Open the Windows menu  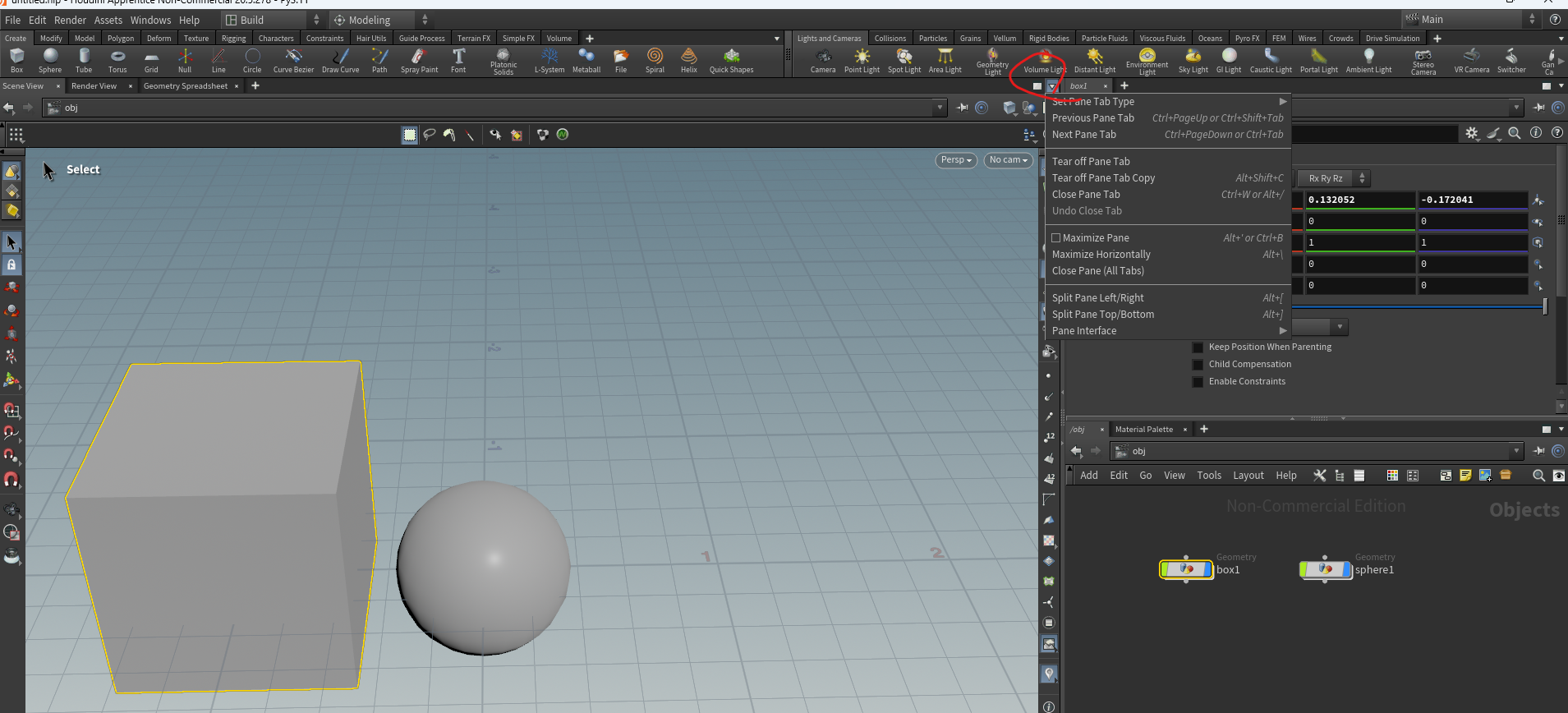pyautogui.click(x=150, y=20)
